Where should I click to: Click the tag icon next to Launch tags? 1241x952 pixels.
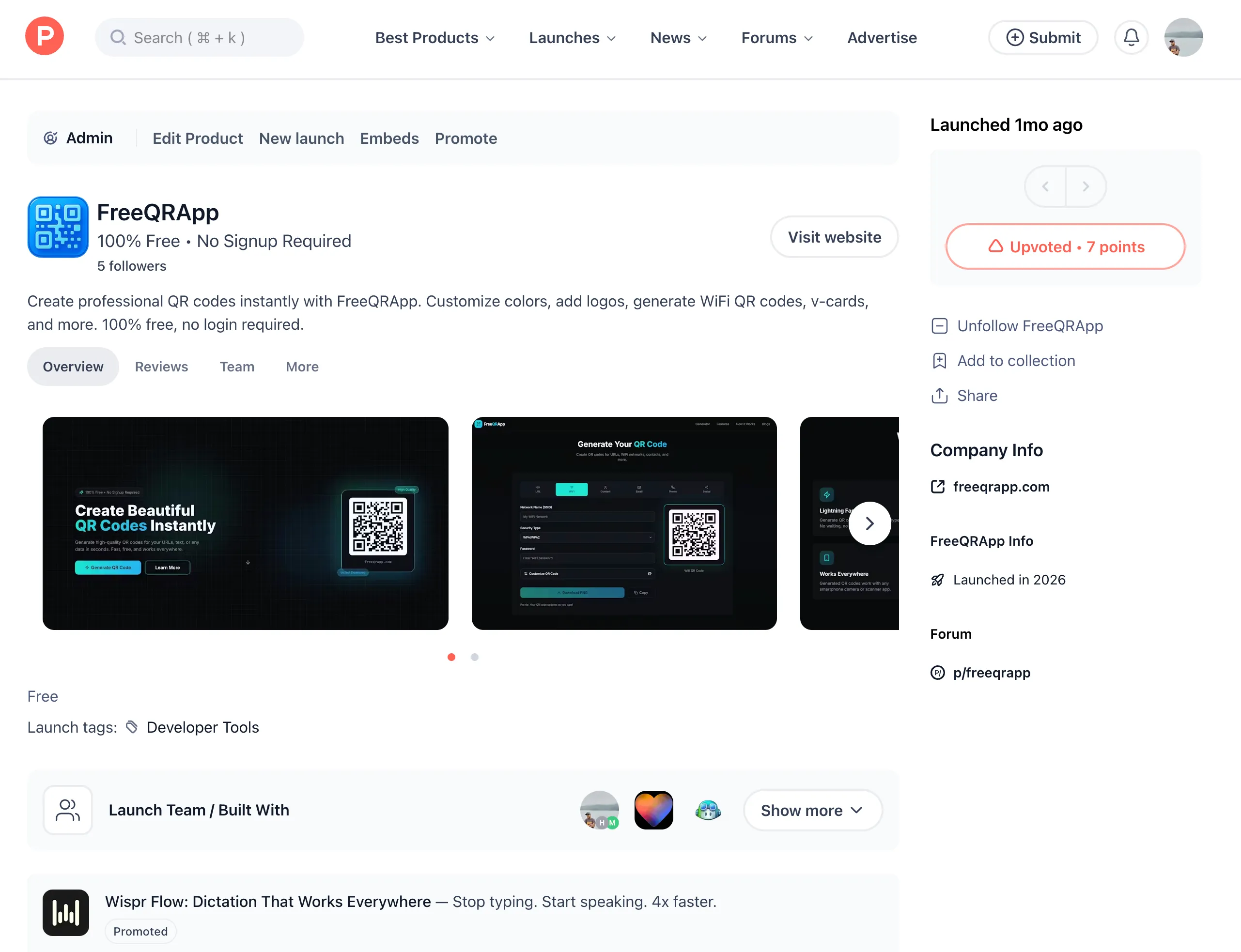(131, 726)
